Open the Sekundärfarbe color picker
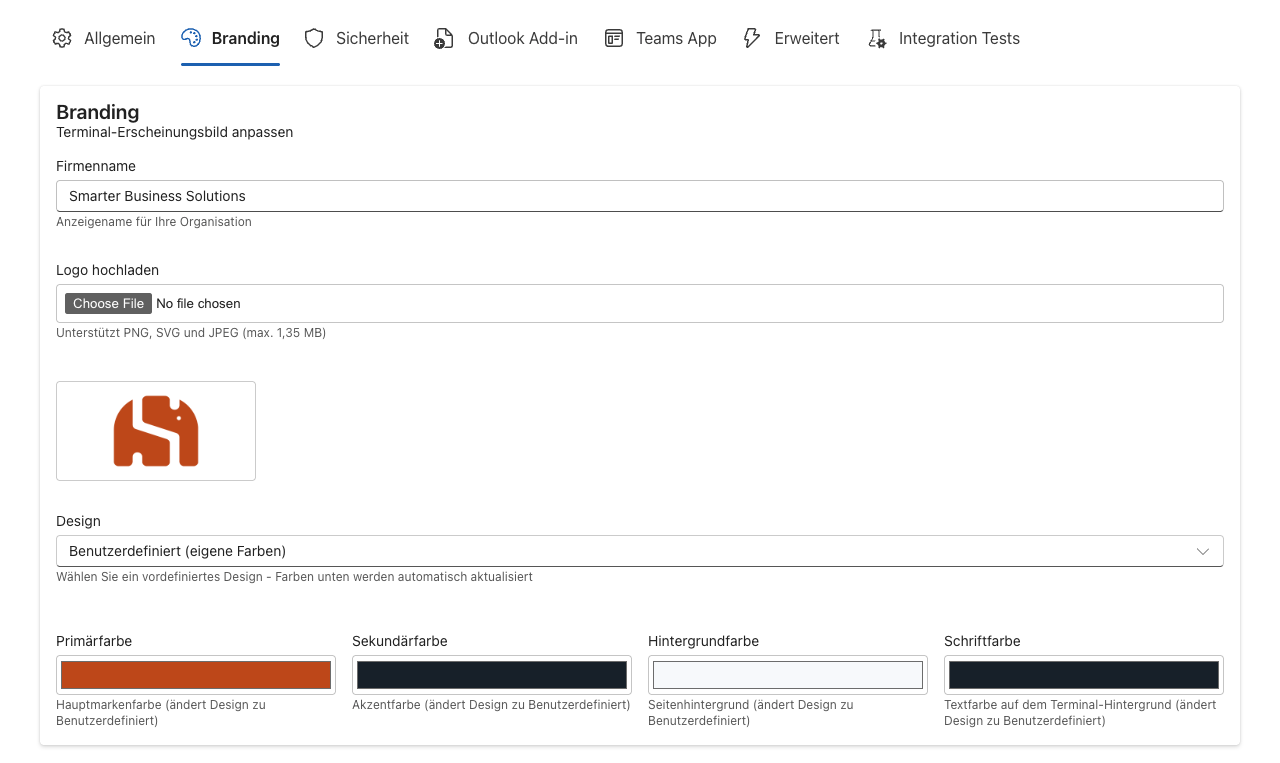The height and width of the screenshot is (763, 1280). coord(492,675)
